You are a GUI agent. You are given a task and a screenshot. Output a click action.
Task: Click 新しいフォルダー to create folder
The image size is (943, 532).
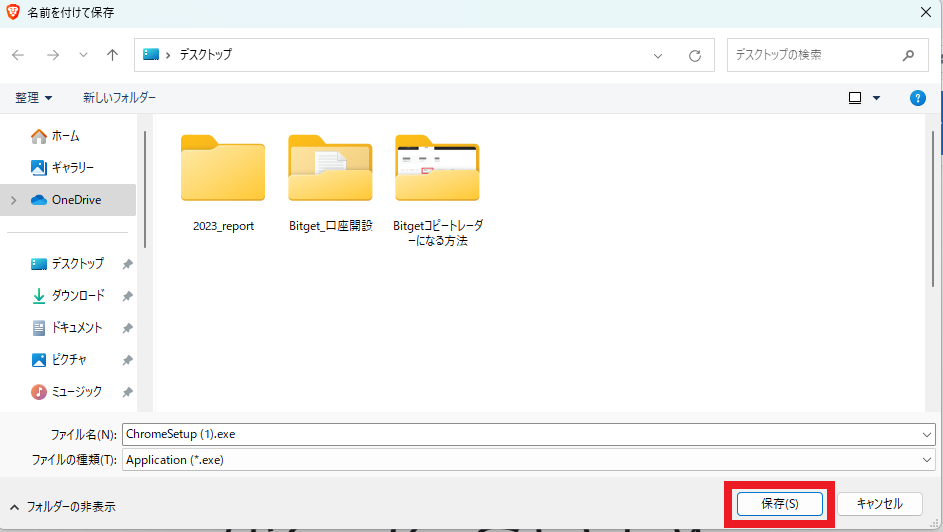point(119,98)
